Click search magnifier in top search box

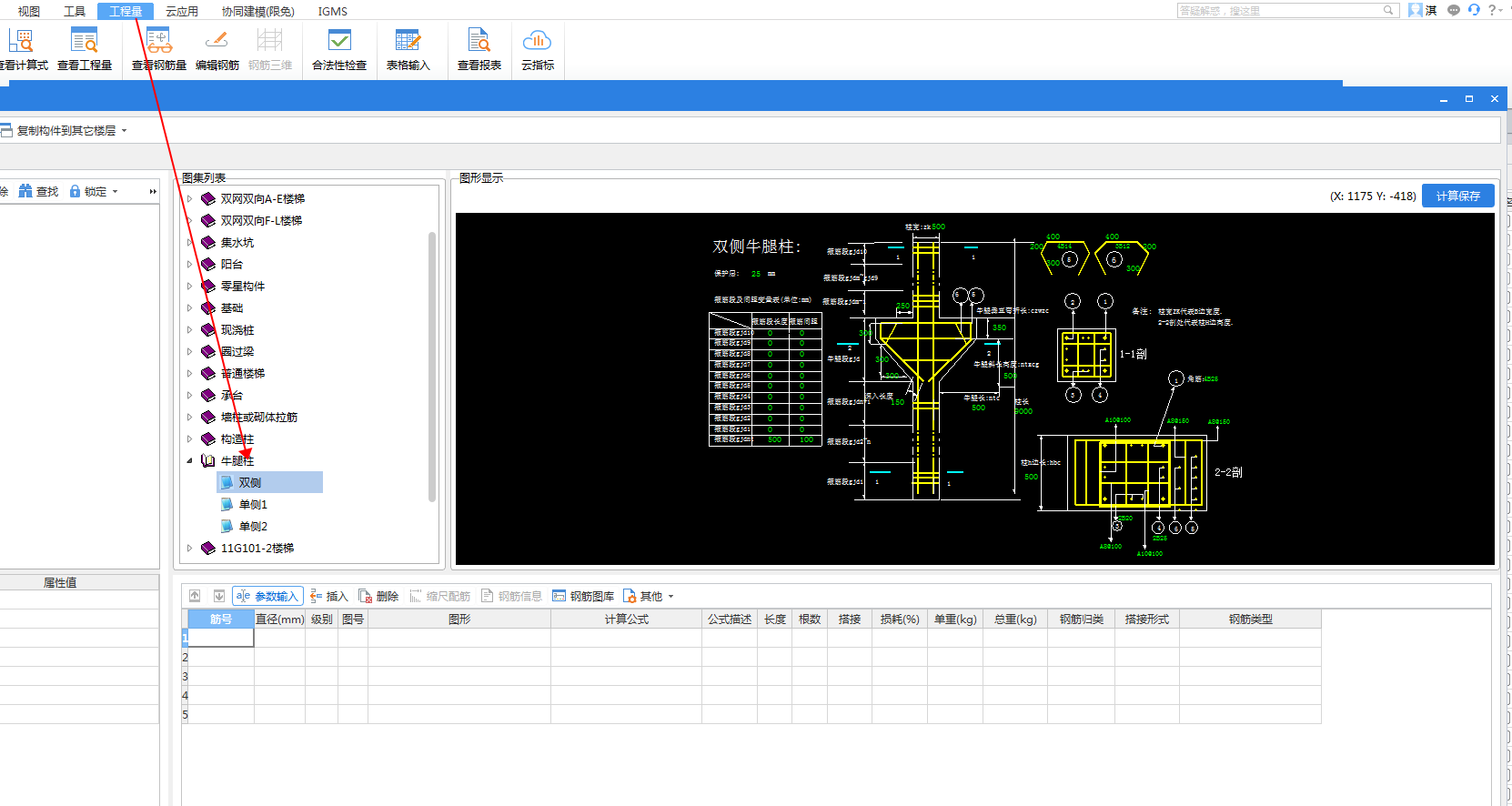pyautogui.click(x=1388, y=10)
